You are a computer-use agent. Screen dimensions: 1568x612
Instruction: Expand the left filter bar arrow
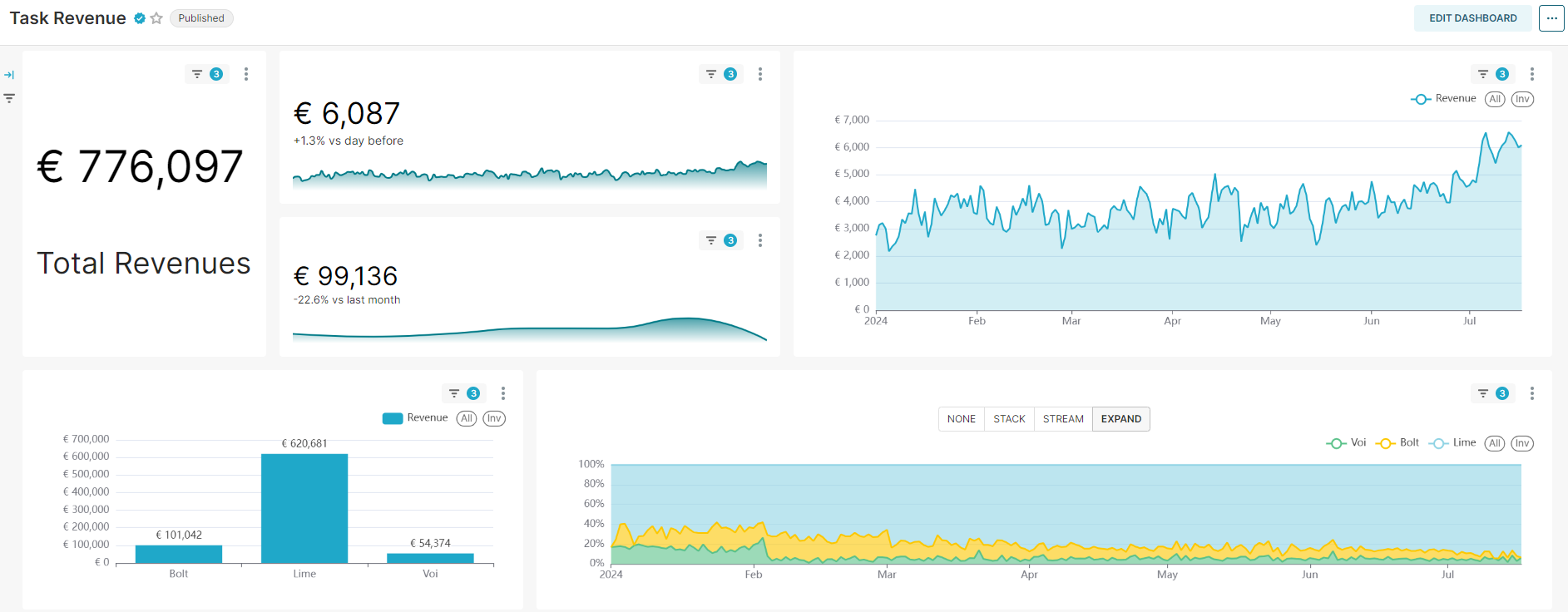click(9, 75)
